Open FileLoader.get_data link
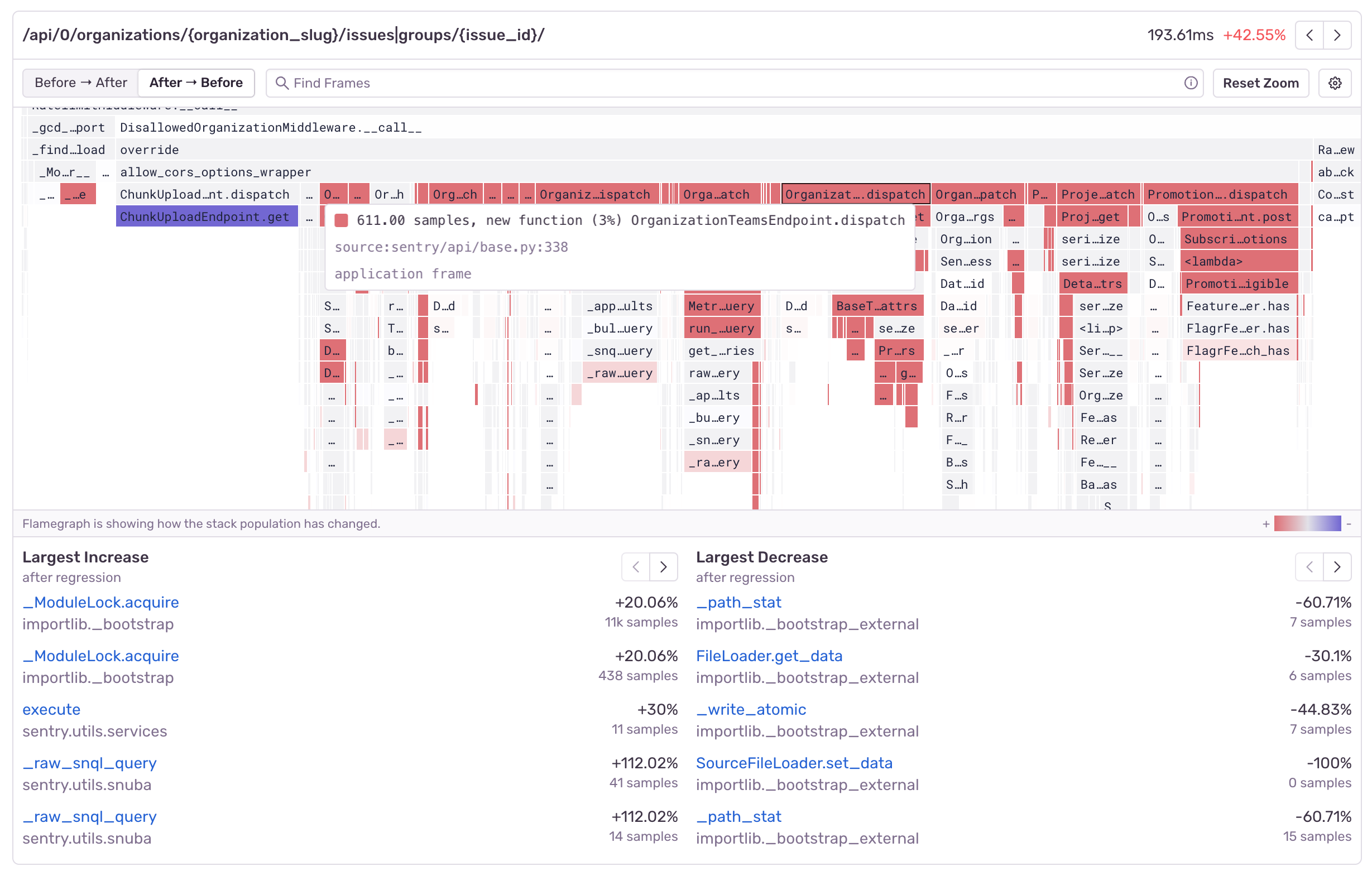Viewport: 1372px width, 876px height. pos(769,656)
